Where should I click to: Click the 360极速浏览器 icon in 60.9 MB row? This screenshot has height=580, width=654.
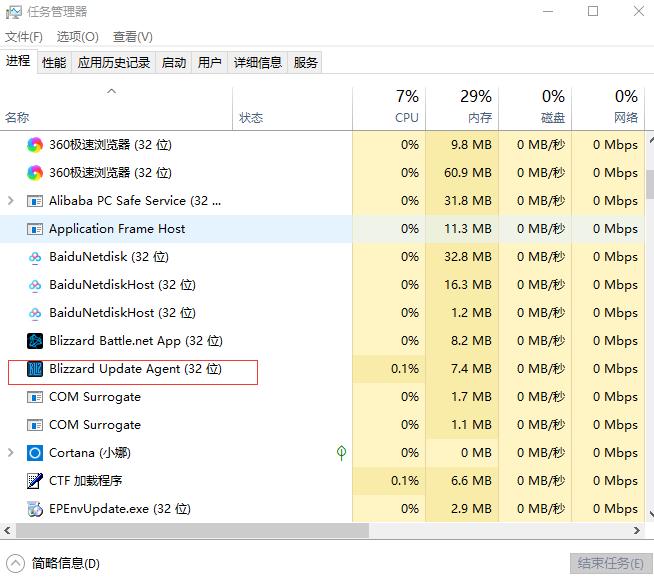[x=35, y=173]
